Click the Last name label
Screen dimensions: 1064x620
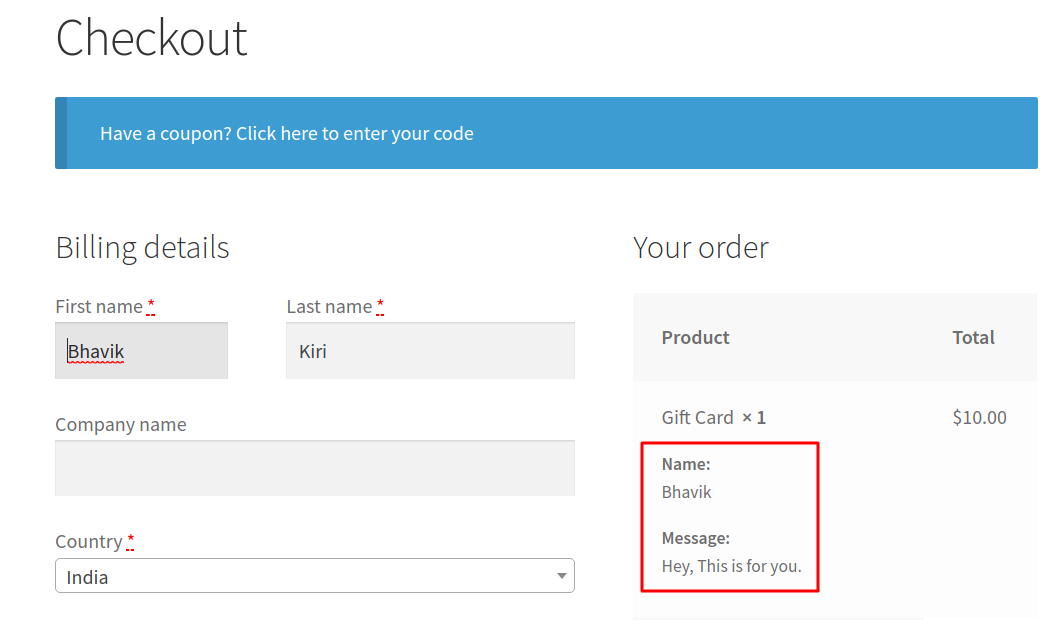coord(329,307)
